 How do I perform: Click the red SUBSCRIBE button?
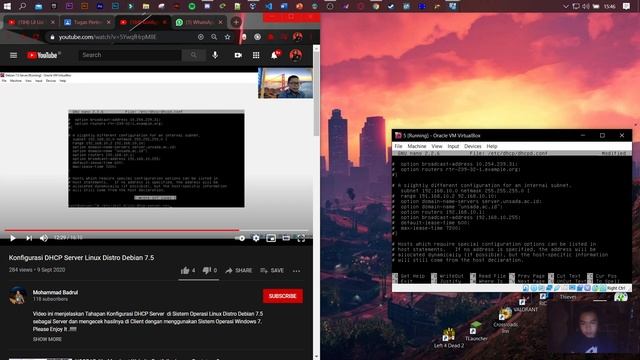283,296
